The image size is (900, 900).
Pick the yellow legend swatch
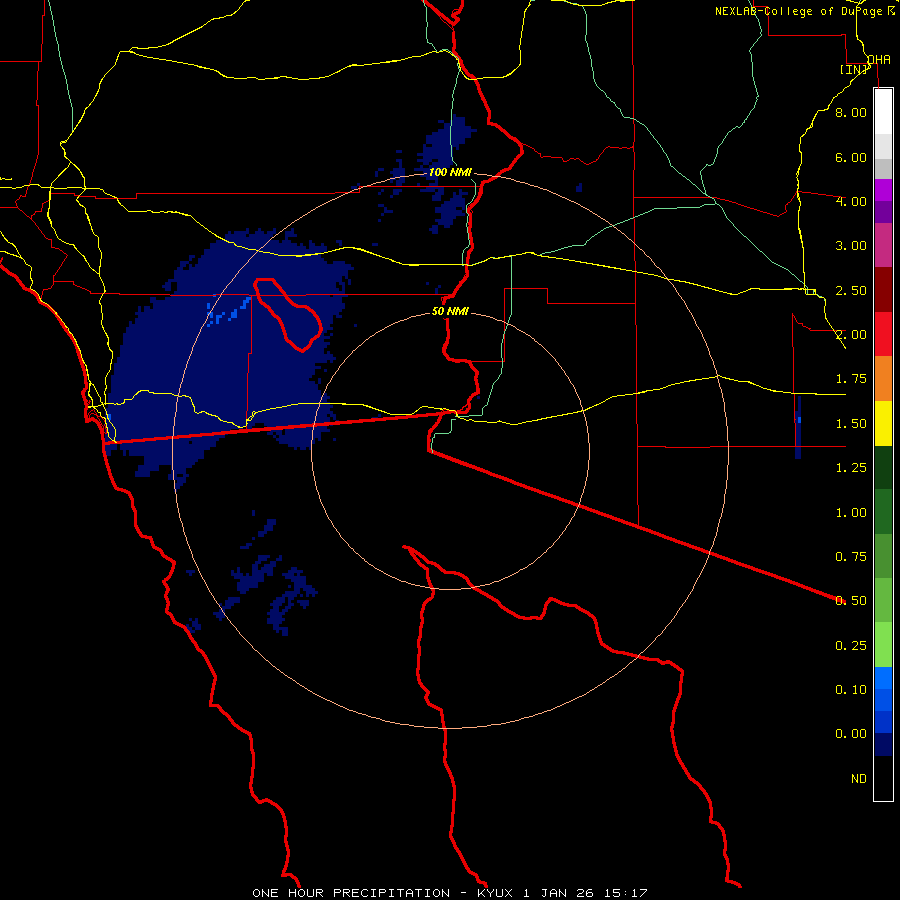(x=883, y=423)
